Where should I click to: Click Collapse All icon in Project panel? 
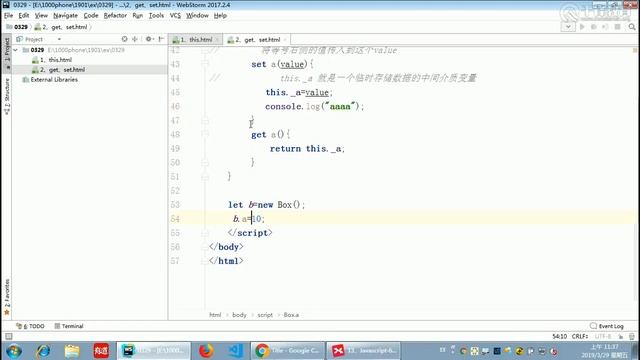pos(135,39)
